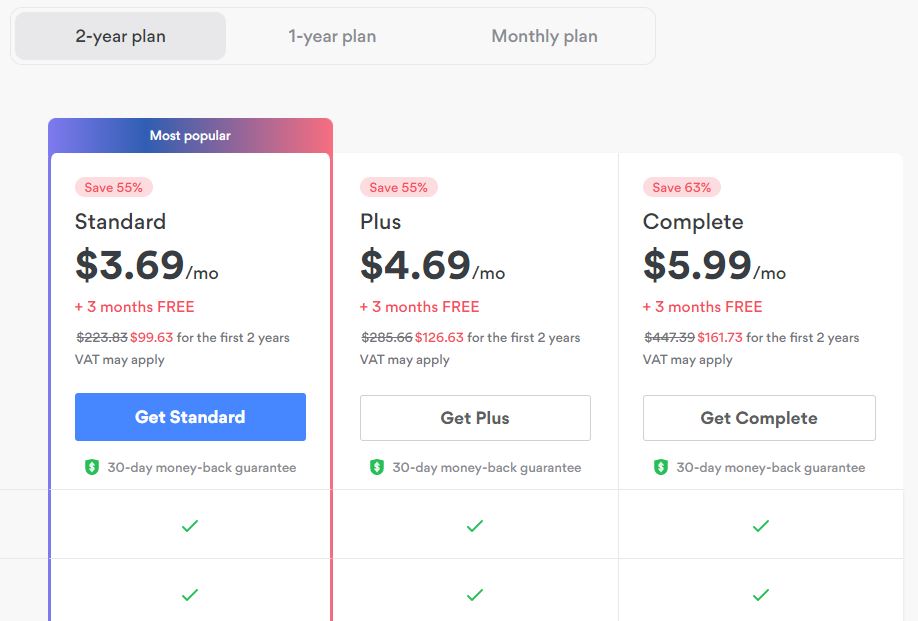Click first-row green checkmark in Plus column

[475, 526]
